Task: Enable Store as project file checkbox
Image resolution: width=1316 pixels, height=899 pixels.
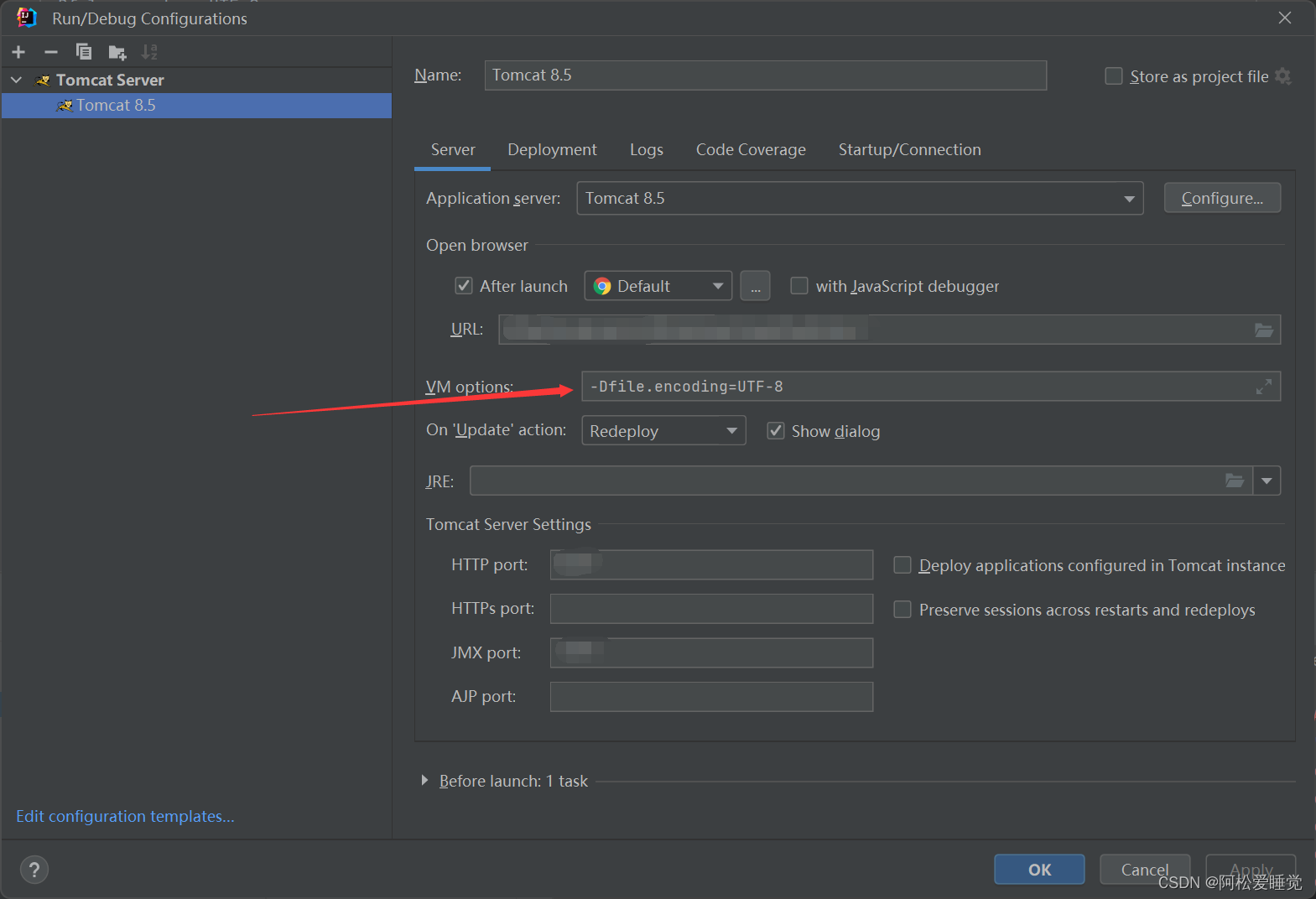Action: 1113,76
